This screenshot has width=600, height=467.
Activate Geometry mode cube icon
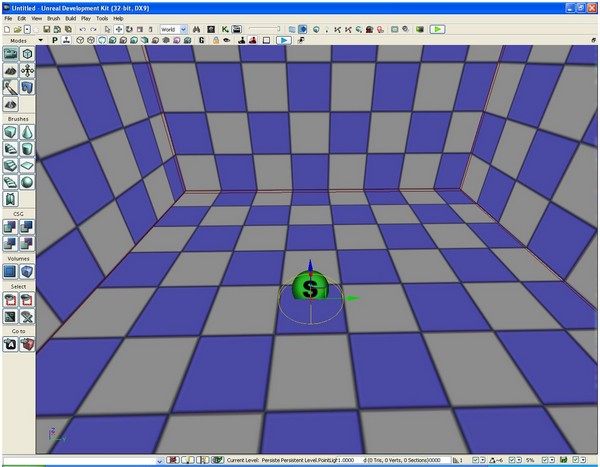(x=27, y=54)
